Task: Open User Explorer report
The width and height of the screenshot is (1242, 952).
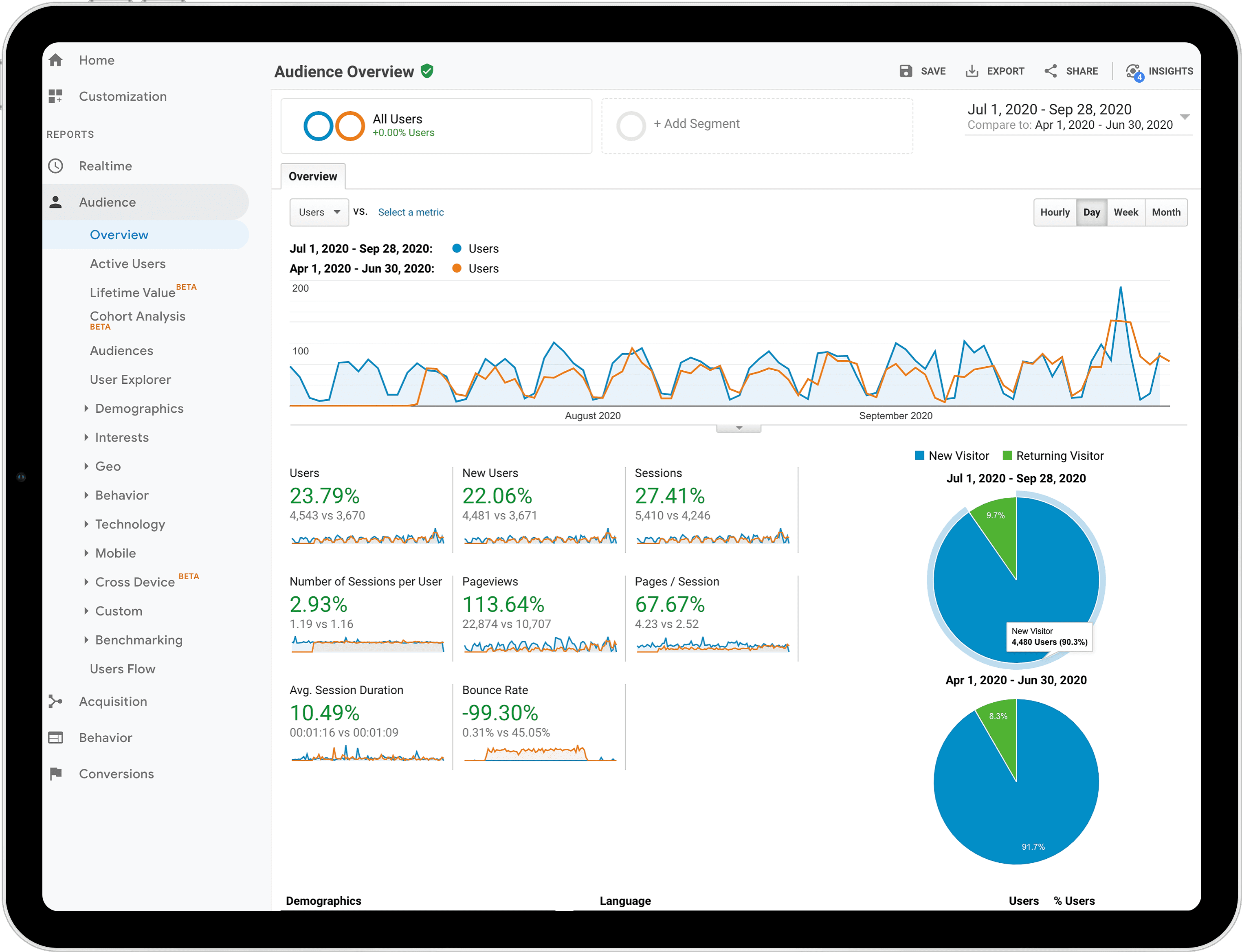Action: (x=130, y=380)
